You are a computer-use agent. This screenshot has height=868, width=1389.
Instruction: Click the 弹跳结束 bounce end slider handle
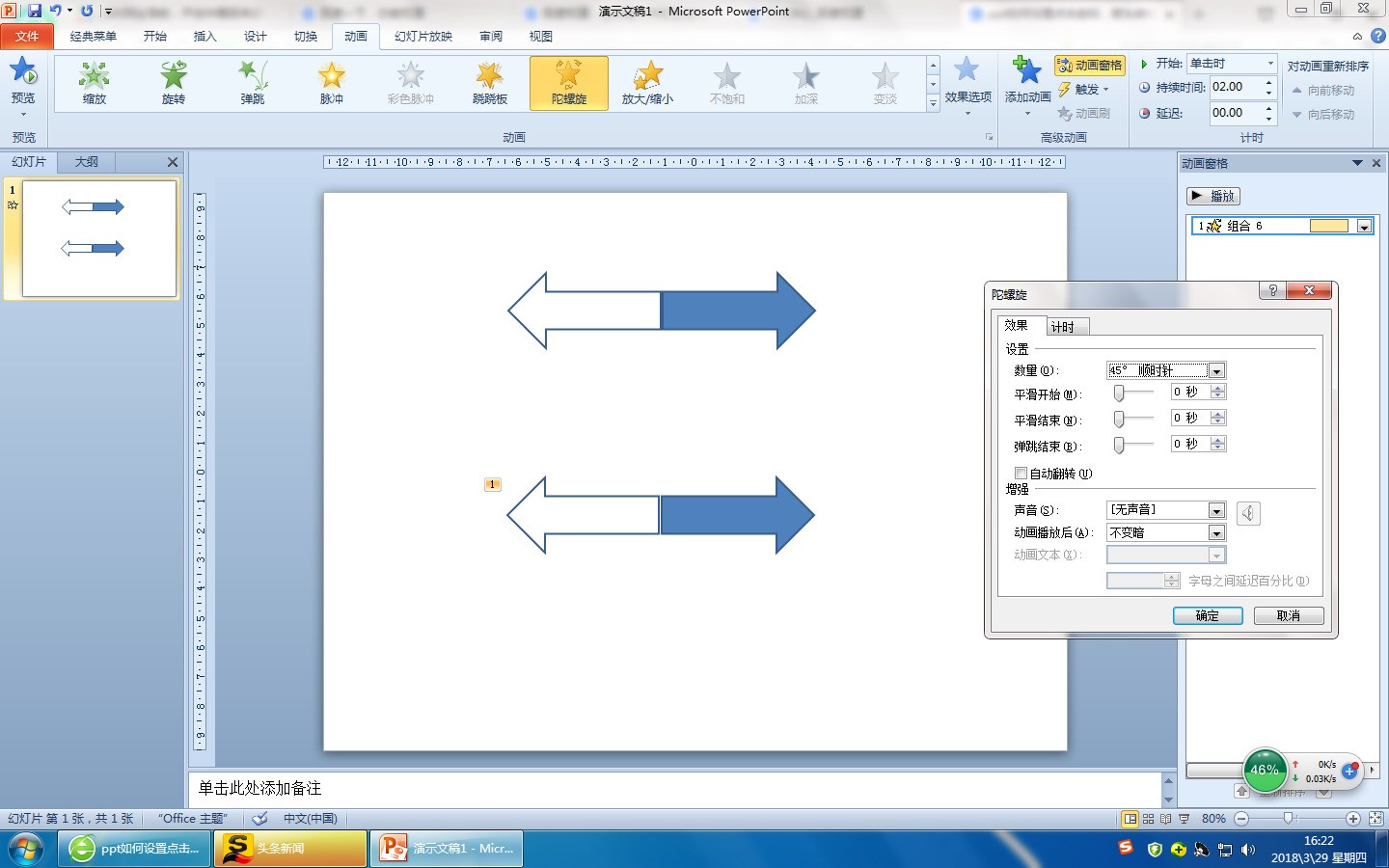click(1119, 445)
